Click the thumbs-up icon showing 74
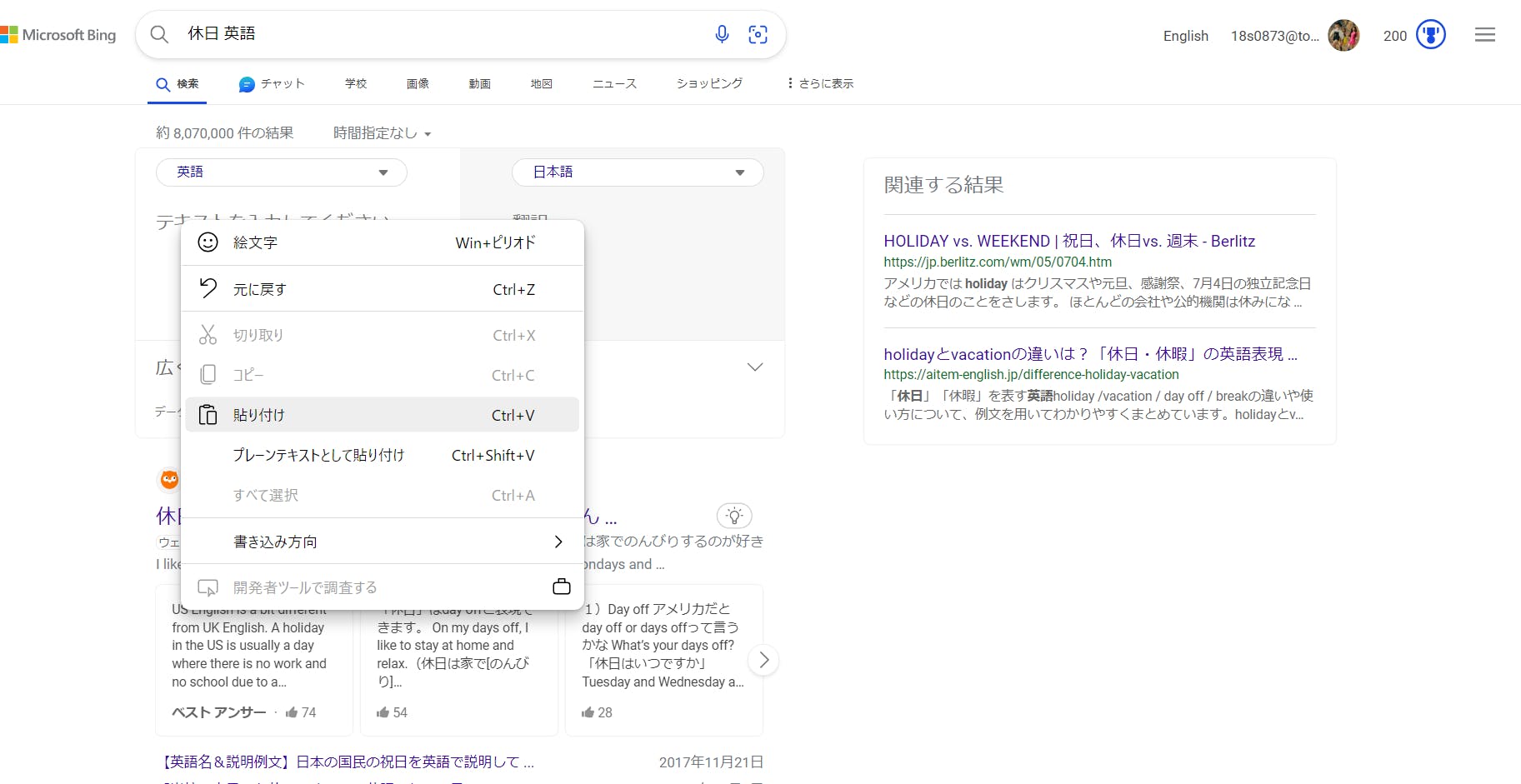This screenshot has height=784, width=1521. pos(292,712)
